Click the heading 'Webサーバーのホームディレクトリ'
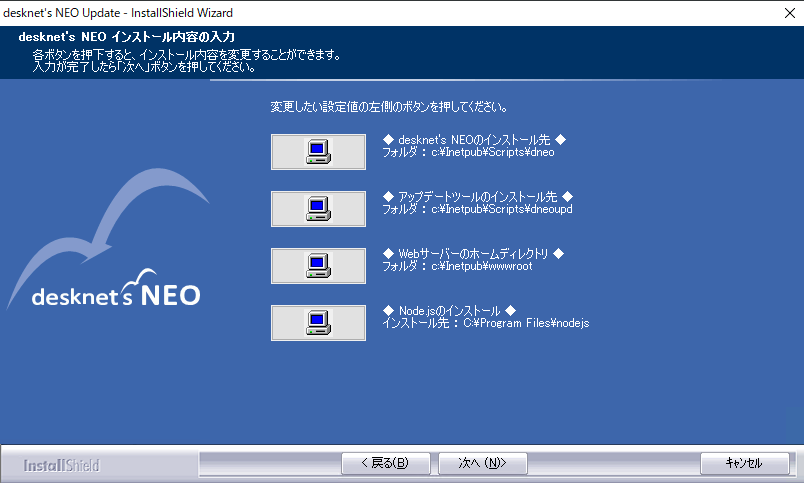Screen dimensions: 804x483 tap(473, 253)
